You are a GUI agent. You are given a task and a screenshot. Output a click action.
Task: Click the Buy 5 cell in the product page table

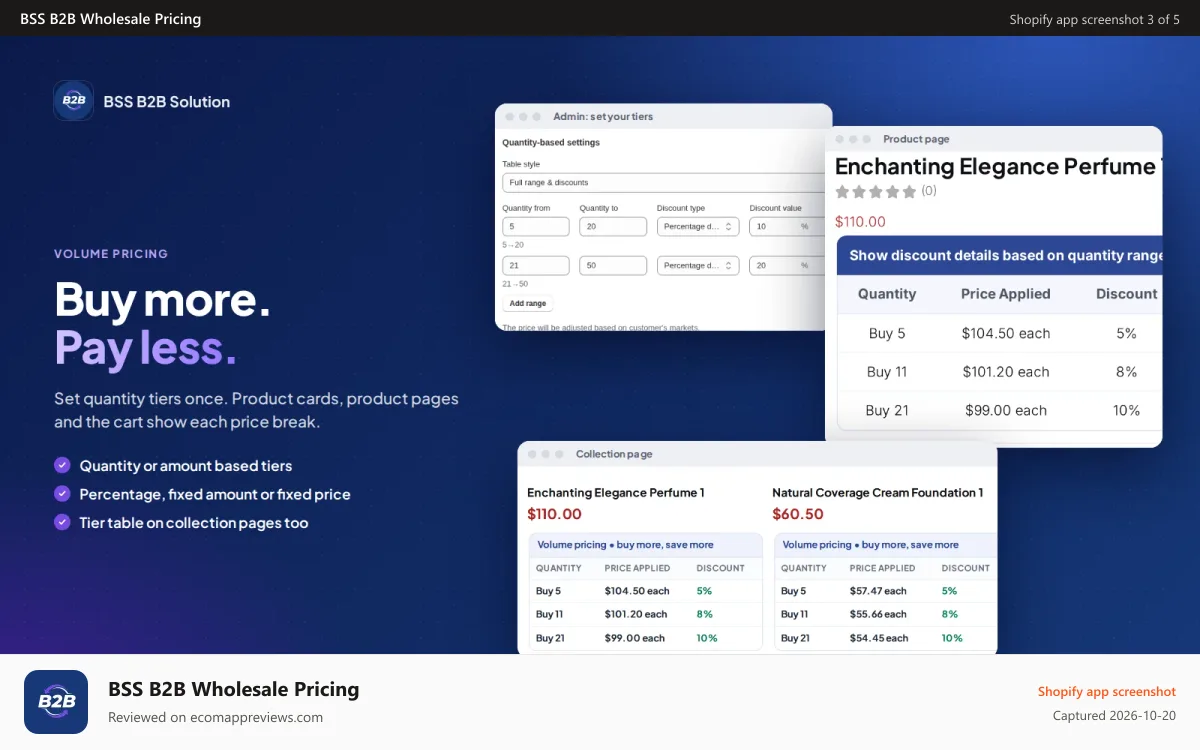click(887, 333)
